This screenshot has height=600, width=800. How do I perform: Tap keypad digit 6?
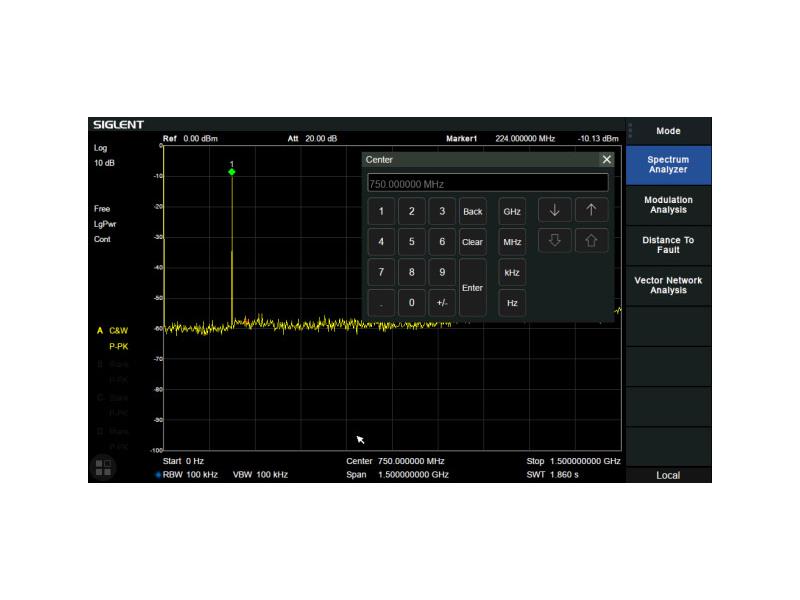coord(442,242)
